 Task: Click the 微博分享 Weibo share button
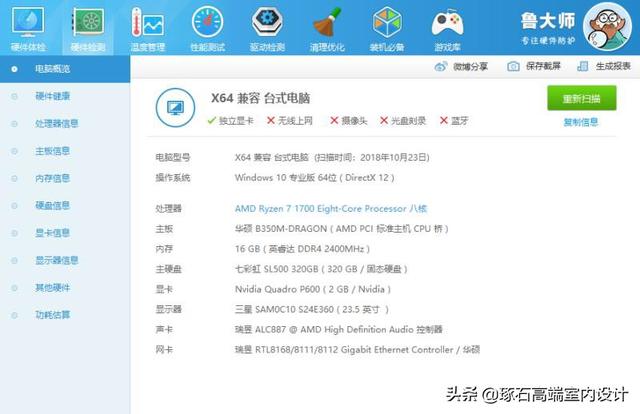point(462,67)
